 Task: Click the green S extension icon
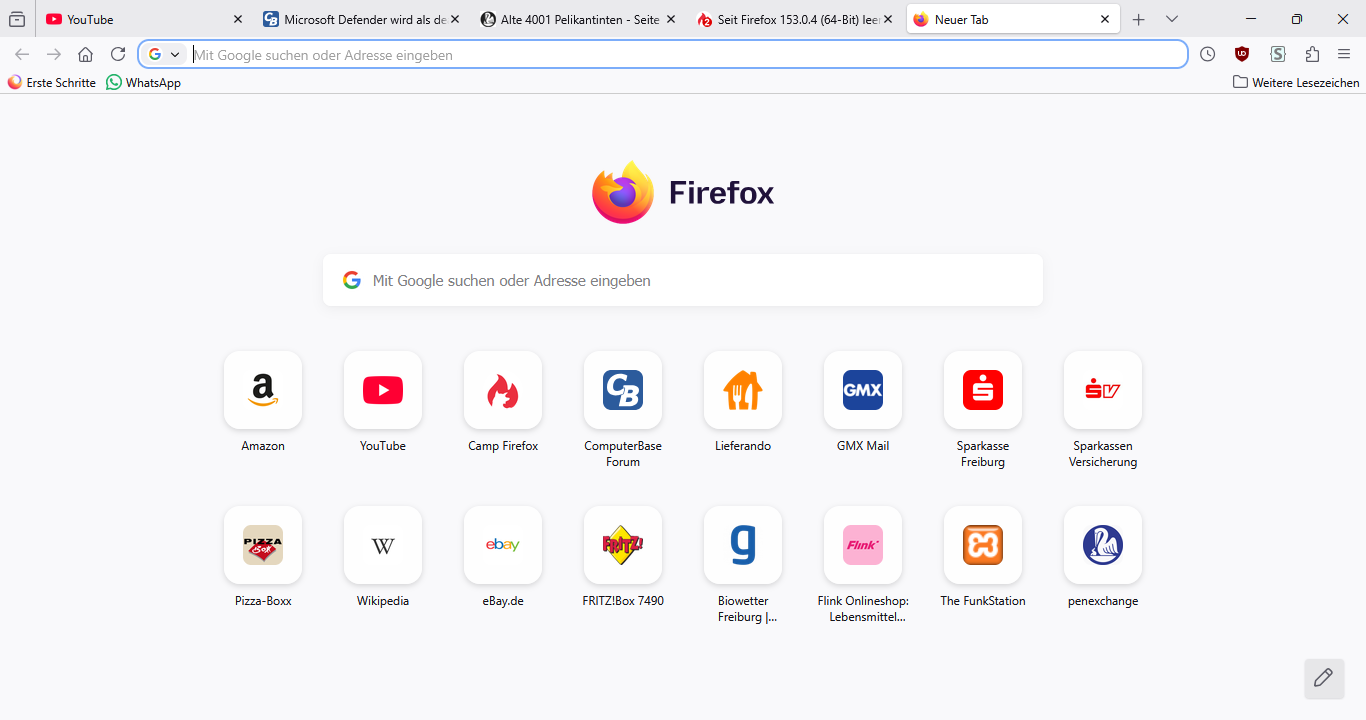click(x=1278, y=54)
